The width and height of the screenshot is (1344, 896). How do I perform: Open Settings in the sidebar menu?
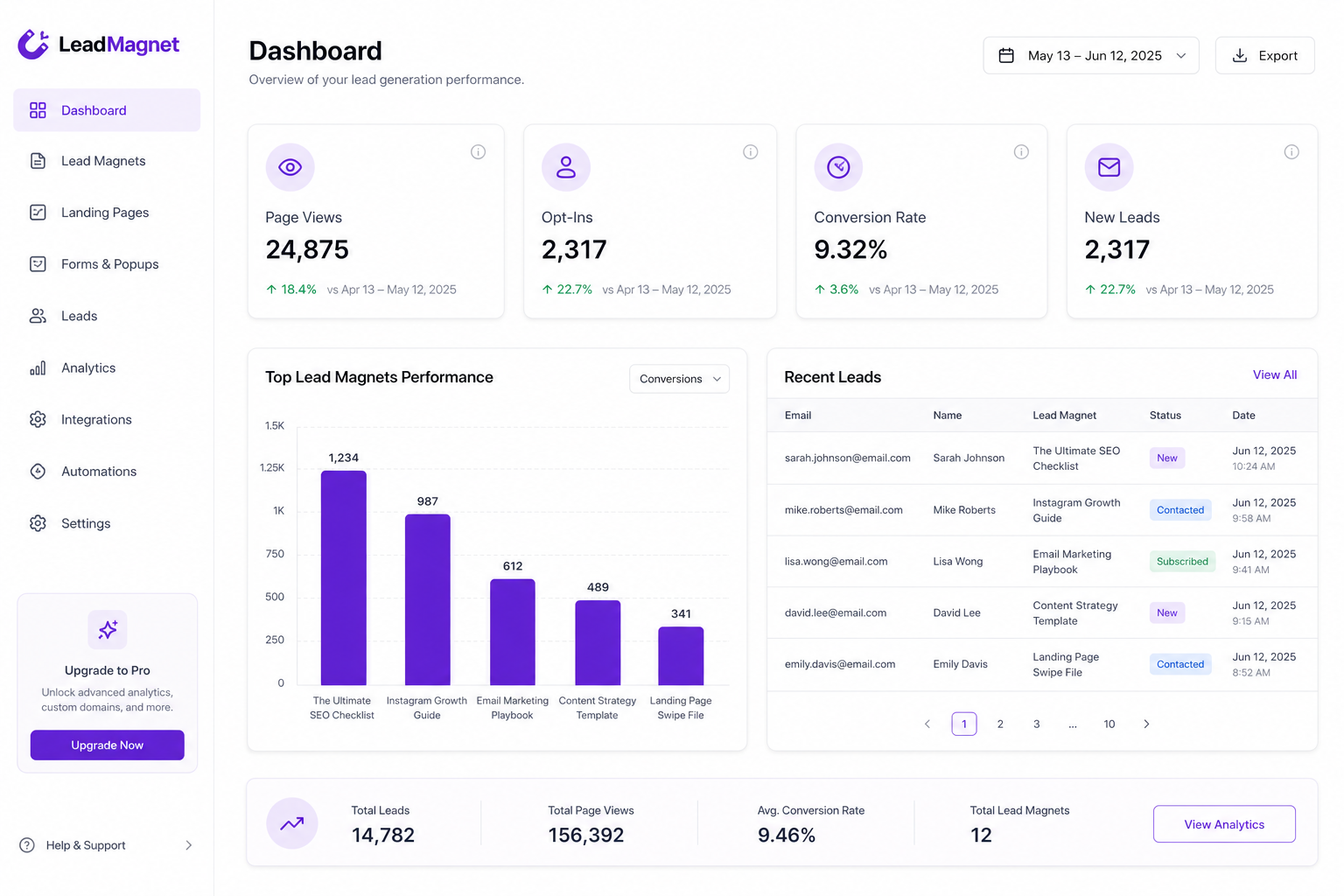pyautogui.click(x=107, y=523)
